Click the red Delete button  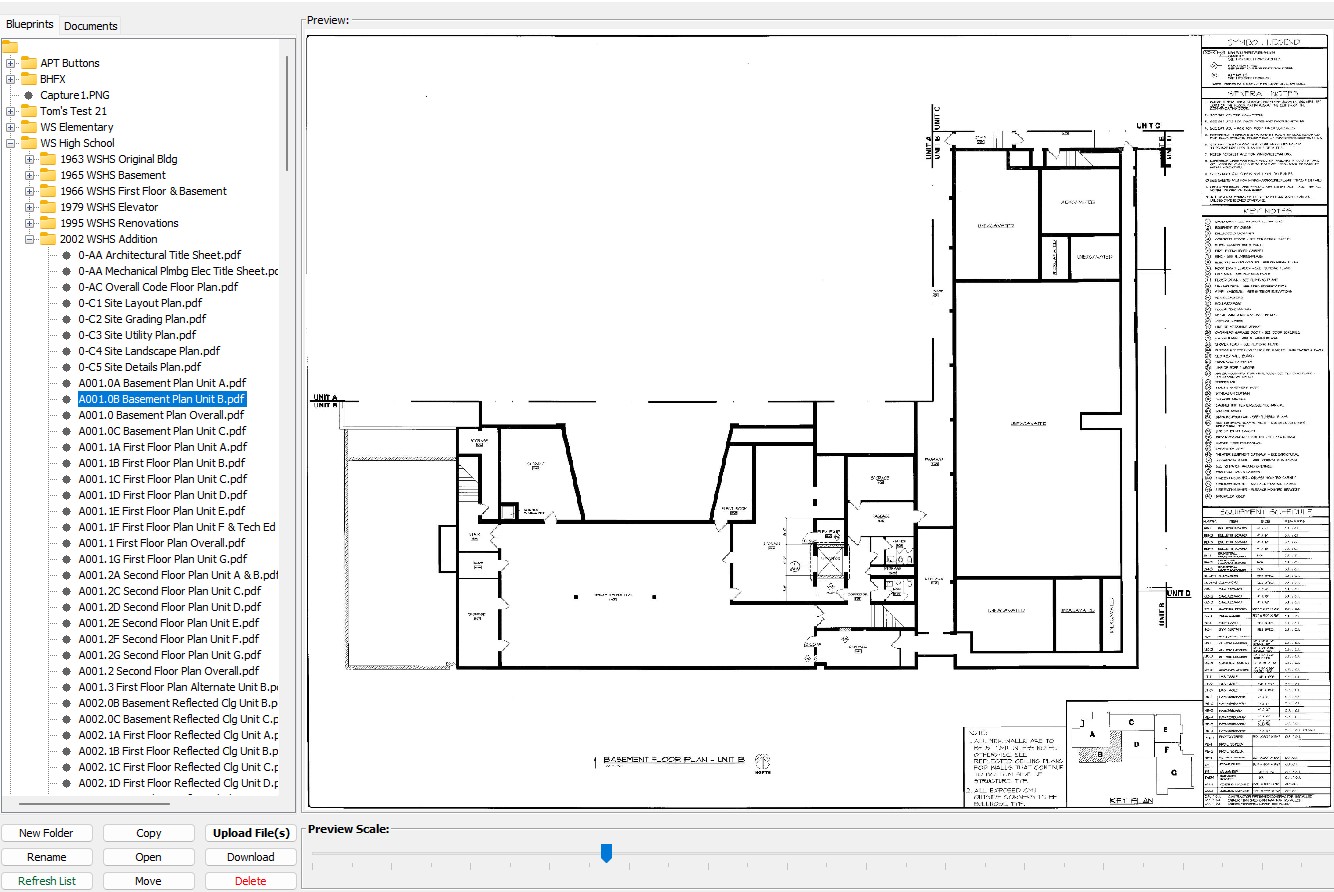250,881
